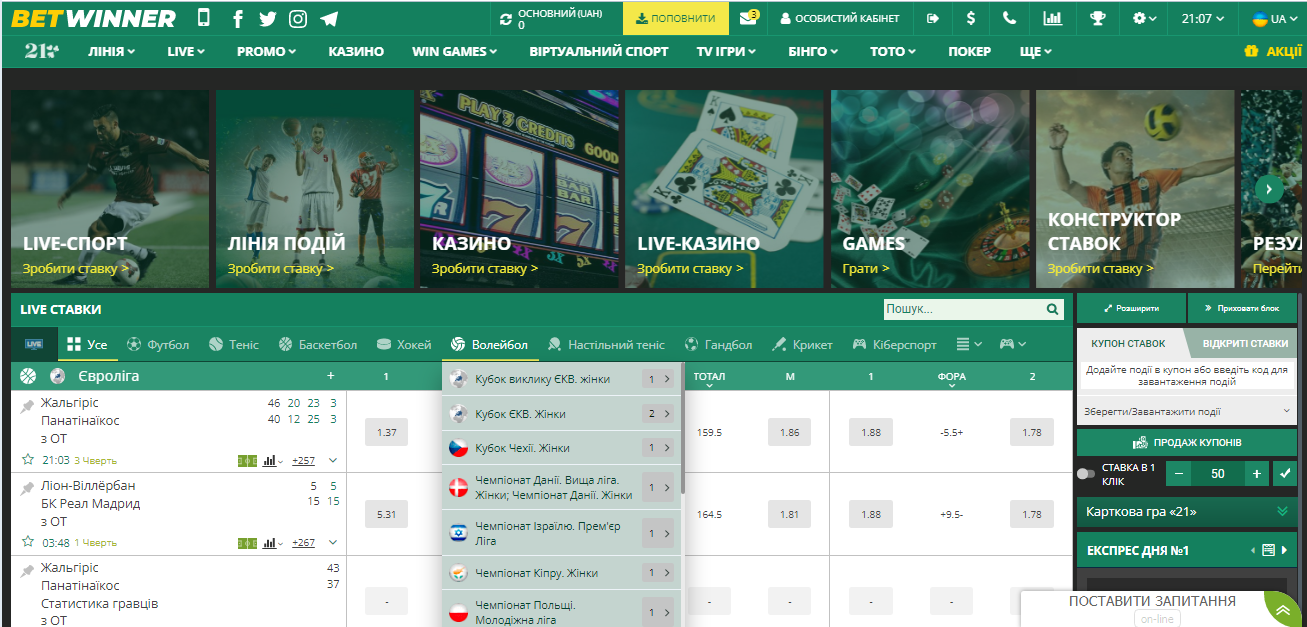Focus the Пошук search field

964,310
